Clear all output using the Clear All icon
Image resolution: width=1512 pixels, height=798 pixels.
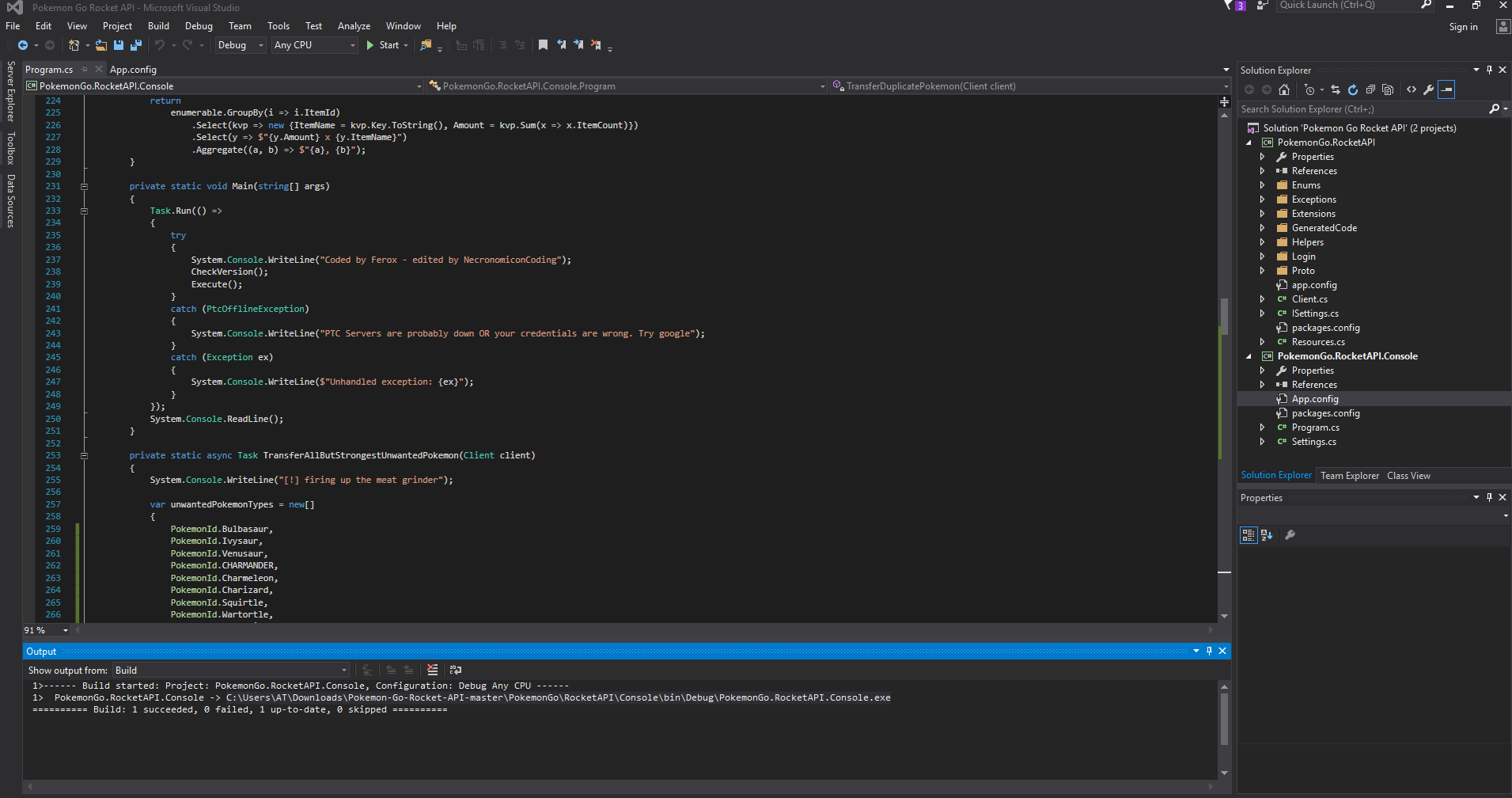pyautogui.click(x=432, y=670)
